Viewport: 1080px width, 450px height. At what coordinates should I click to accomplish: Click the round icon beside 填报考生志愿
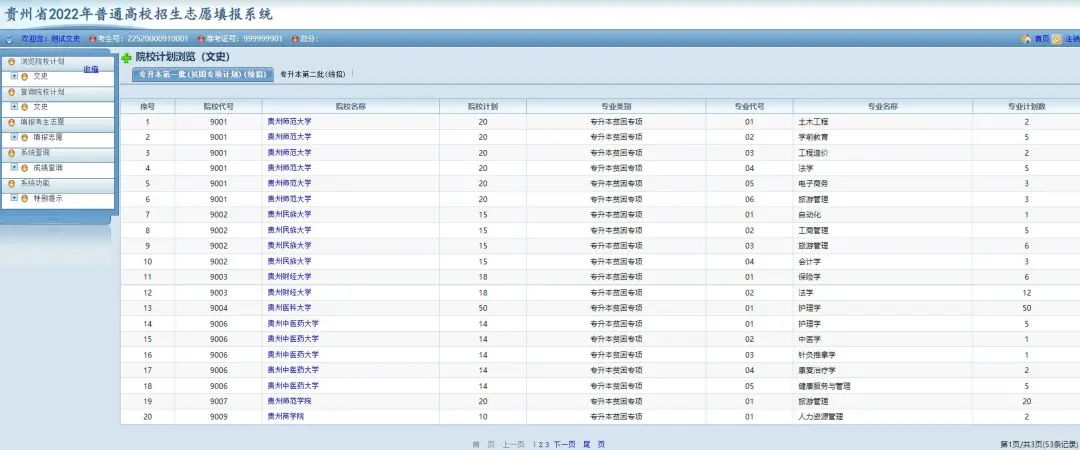coord(12,122)
